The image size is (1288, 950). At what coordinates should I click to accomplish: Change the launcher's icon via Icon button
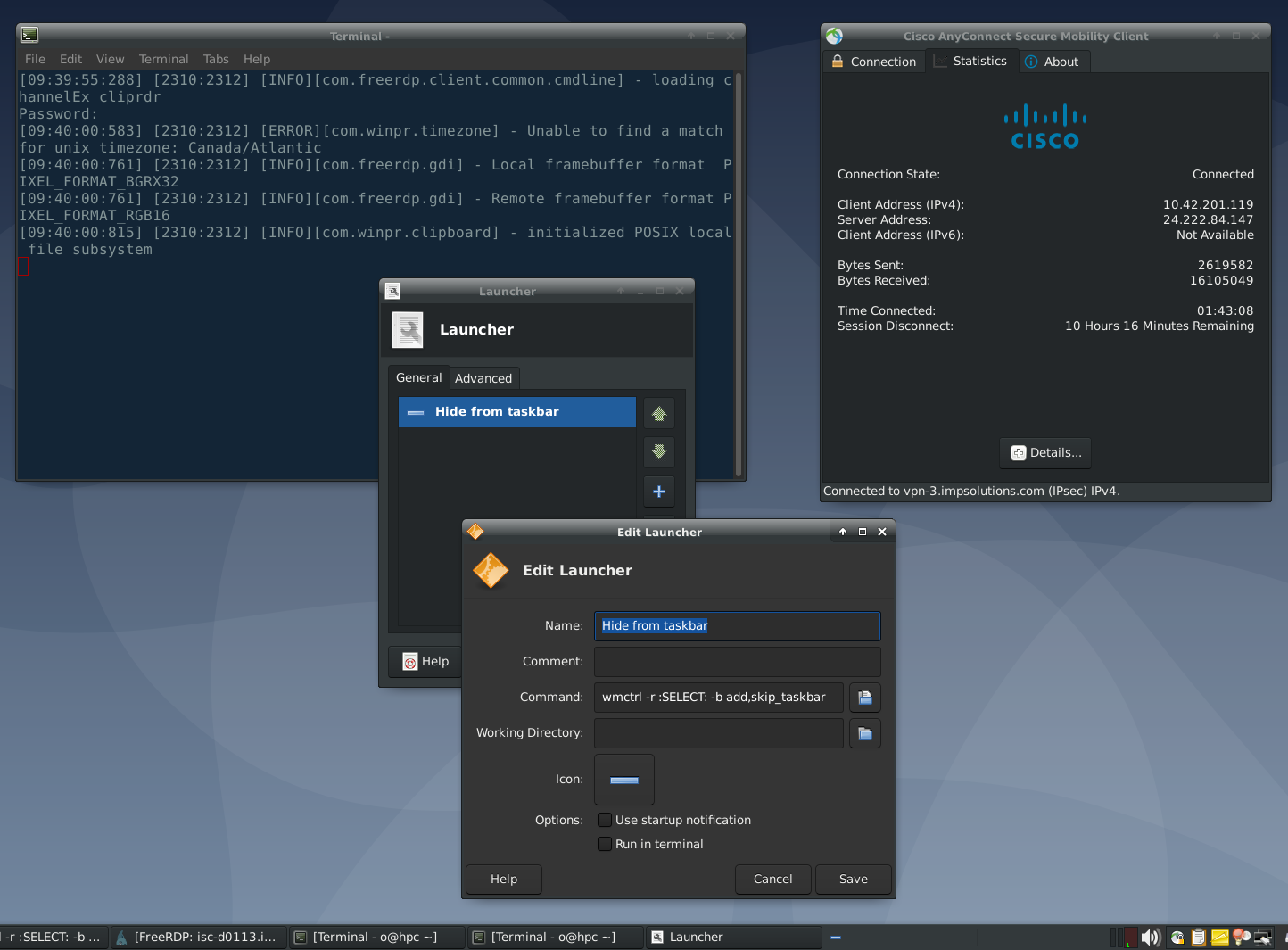[x=623, y=779]
